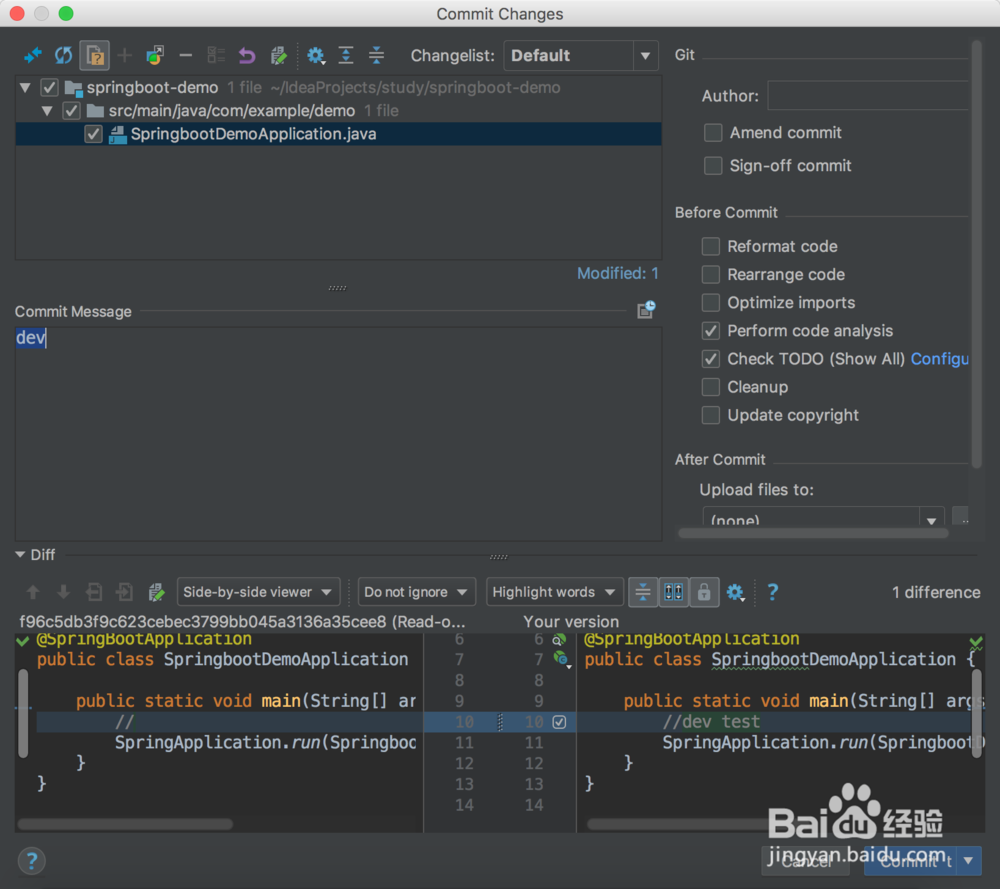Check the Amend commit option

(713, 132)
